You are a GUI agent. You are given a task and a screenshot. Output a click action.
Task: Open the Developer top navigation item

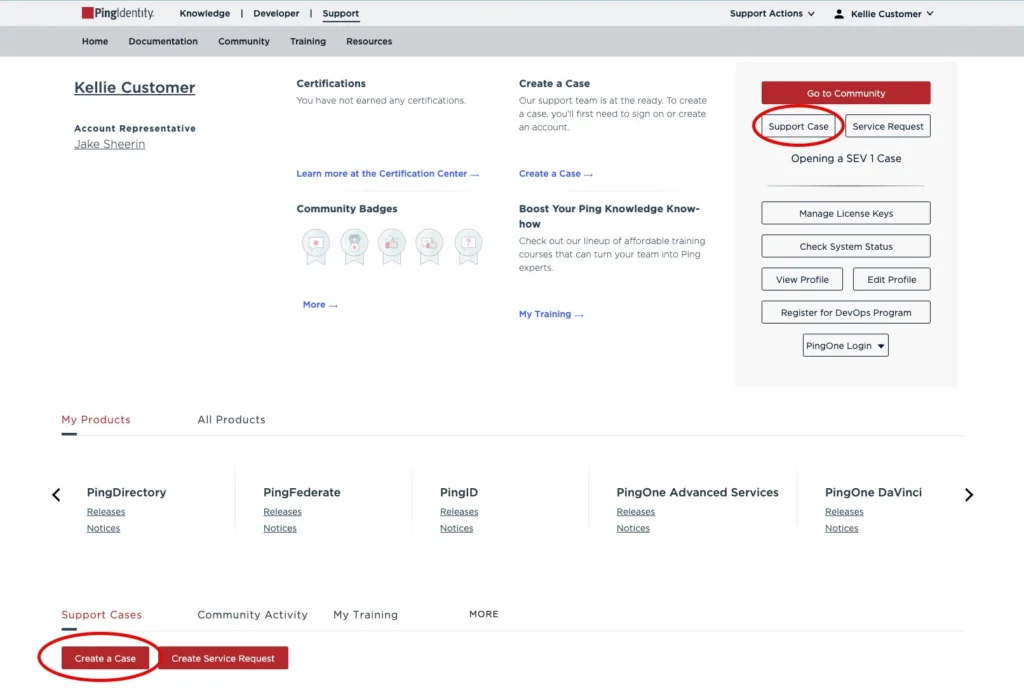[276, 13]
